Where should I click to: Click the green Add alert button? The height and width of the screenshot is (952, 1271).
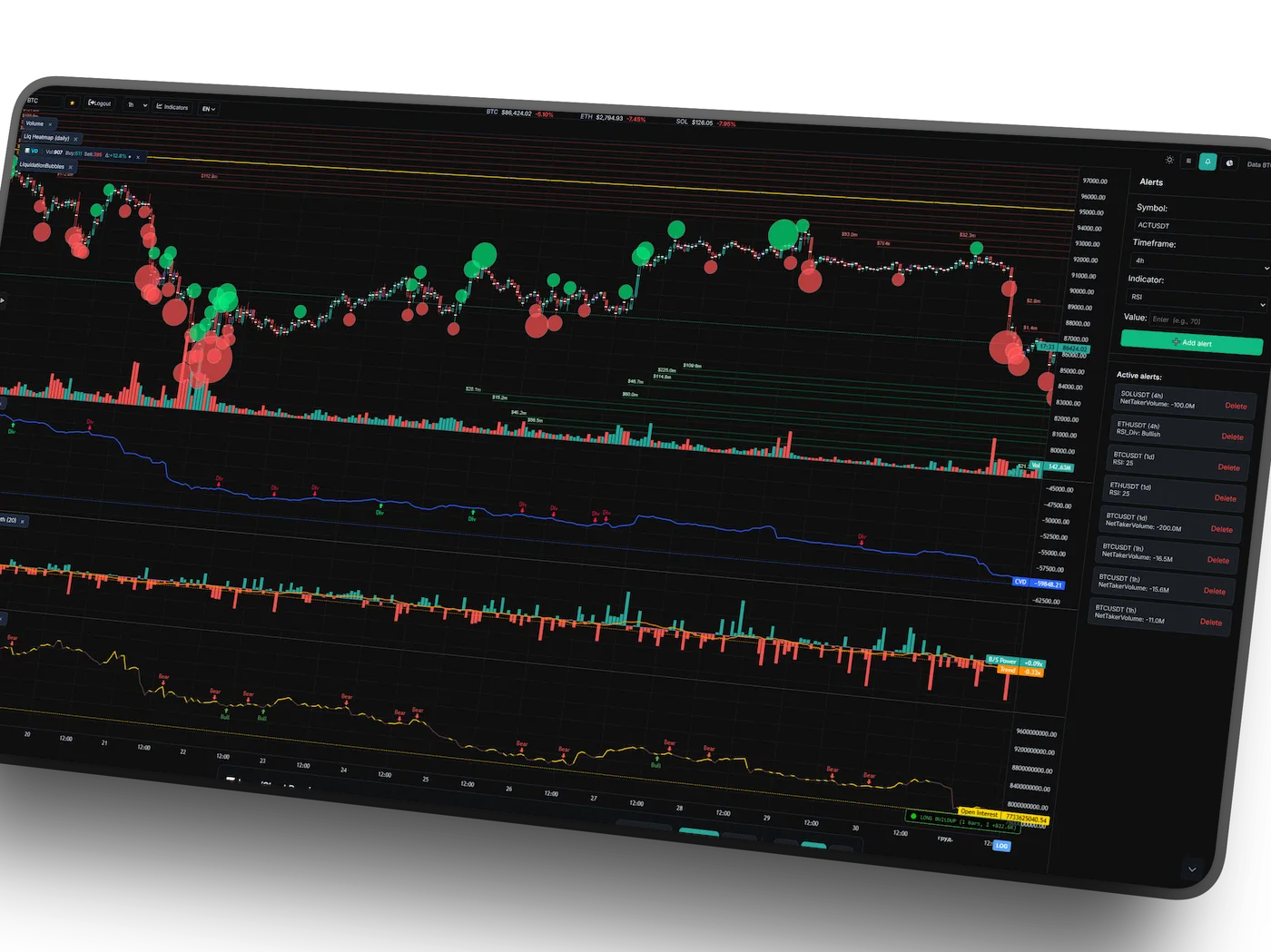(1191, 343)
